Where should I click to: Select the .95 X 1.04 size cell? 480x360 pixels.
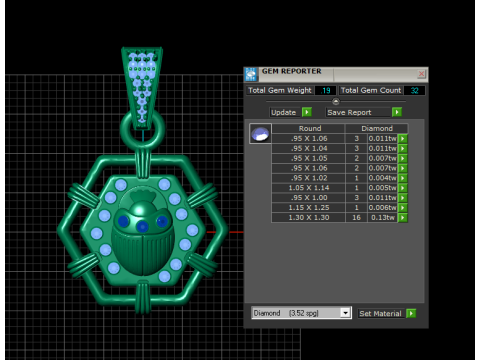[x=309, y=148]
